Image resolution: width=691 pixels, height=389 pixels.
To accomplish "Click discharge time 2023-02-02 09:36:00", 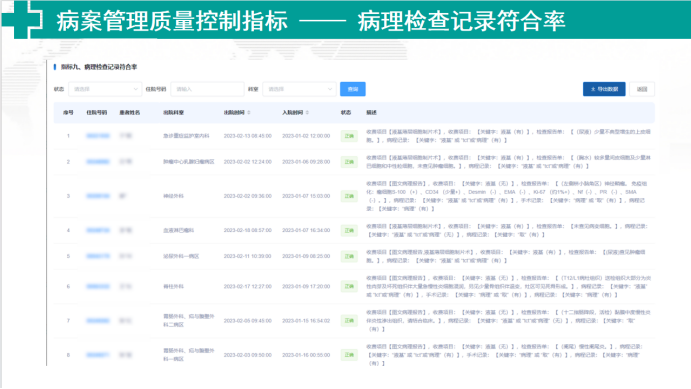I will (248, 196).
